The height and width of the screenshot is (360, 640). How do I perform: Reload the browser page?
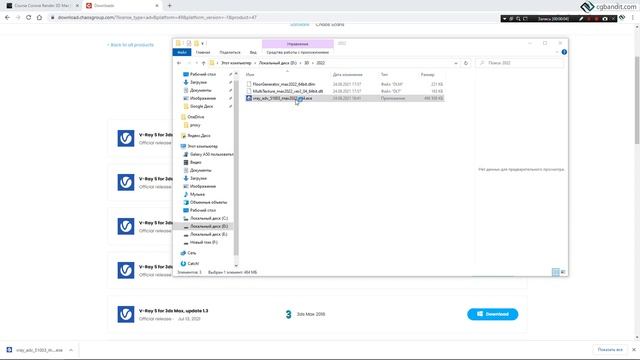click(28, 18)
